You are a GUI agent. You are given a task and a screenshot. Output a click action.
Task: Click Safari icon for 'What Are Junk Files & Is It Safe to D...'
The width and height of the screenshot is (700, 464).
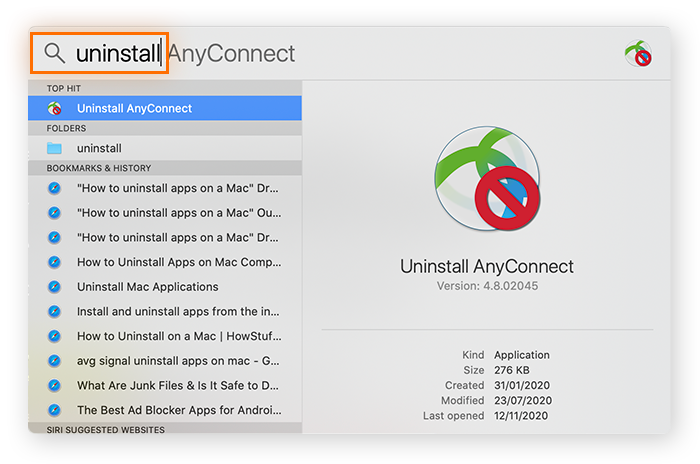[x=54, y=385]
